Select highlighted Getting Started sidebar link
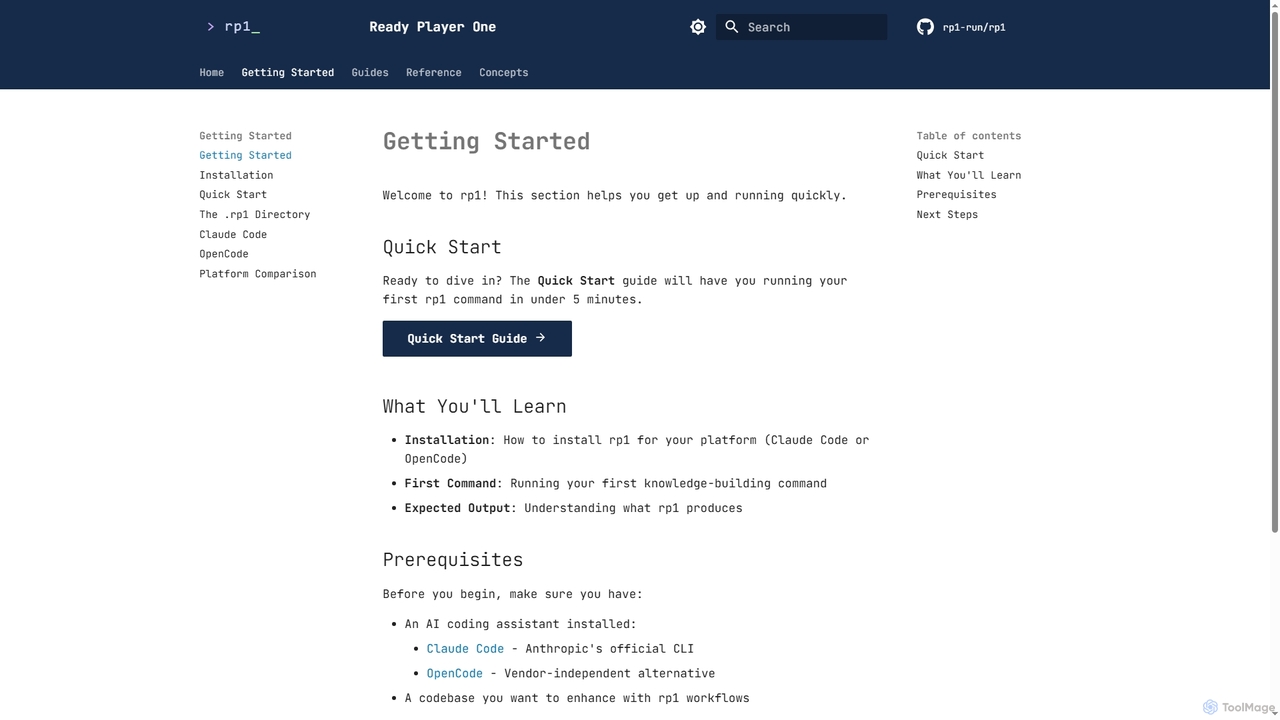1280x720 pixels. pyautogui.click(x=245, y=155)
